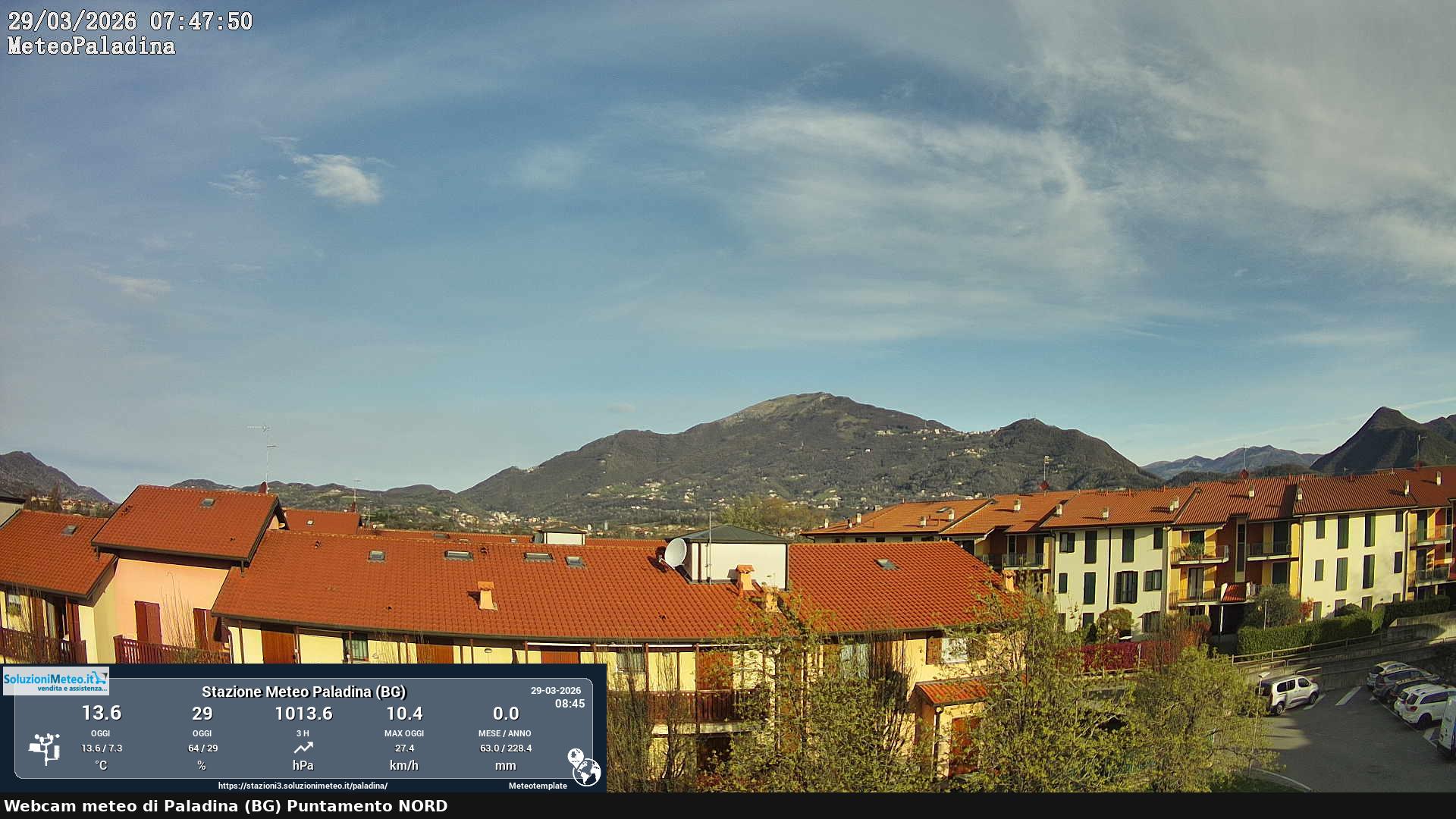Expand the 3 H pressure history
This screenshot has width=1456, height=819.
[x=303, y=733]
